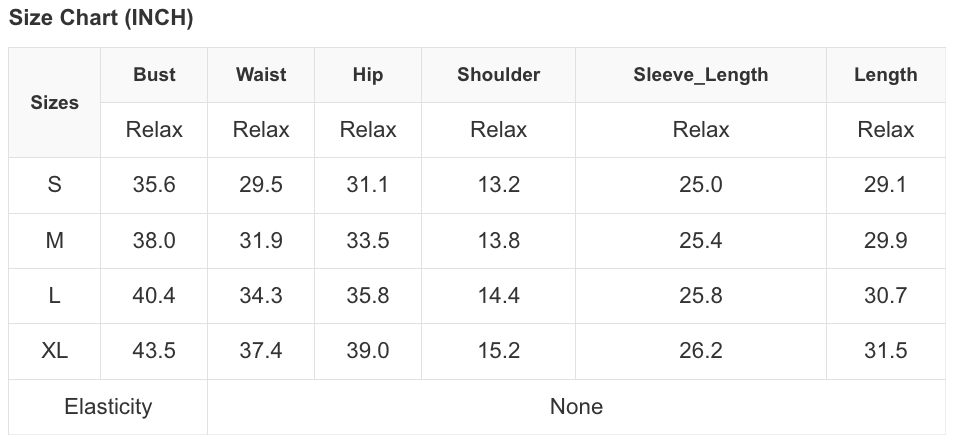Click the Size Chart (INCH) heading
The image size is (954, 448).
click(x=101, y=18)
